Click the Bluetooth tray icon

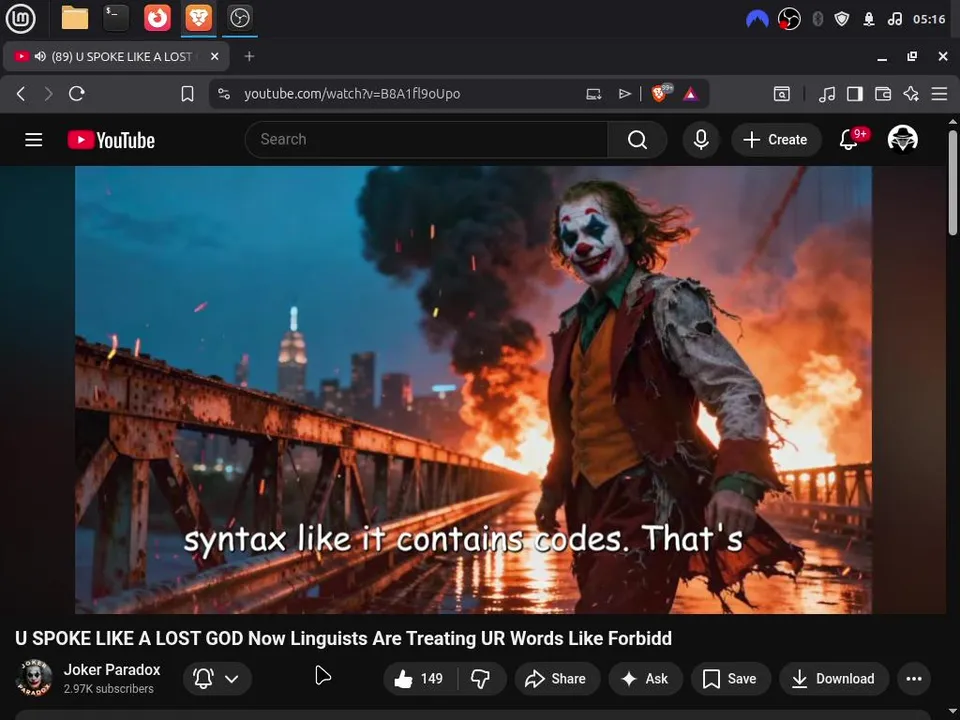[x=817, y=19]
